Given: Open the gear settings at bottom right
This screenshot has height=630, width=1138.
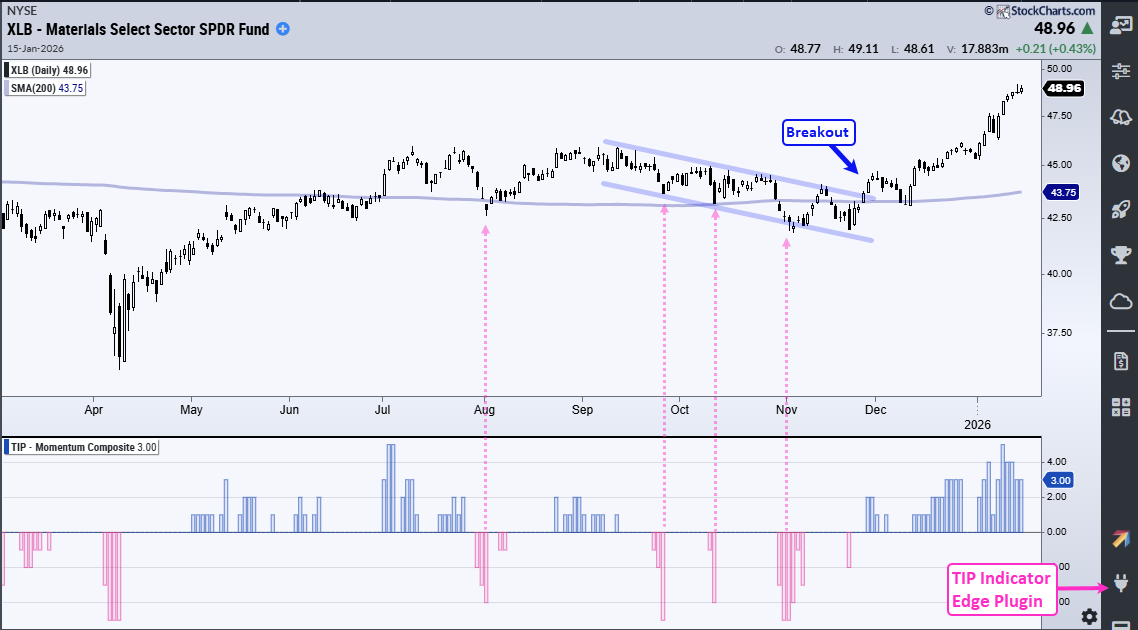Looking at the screenshot, I should tap(1089, 617).
